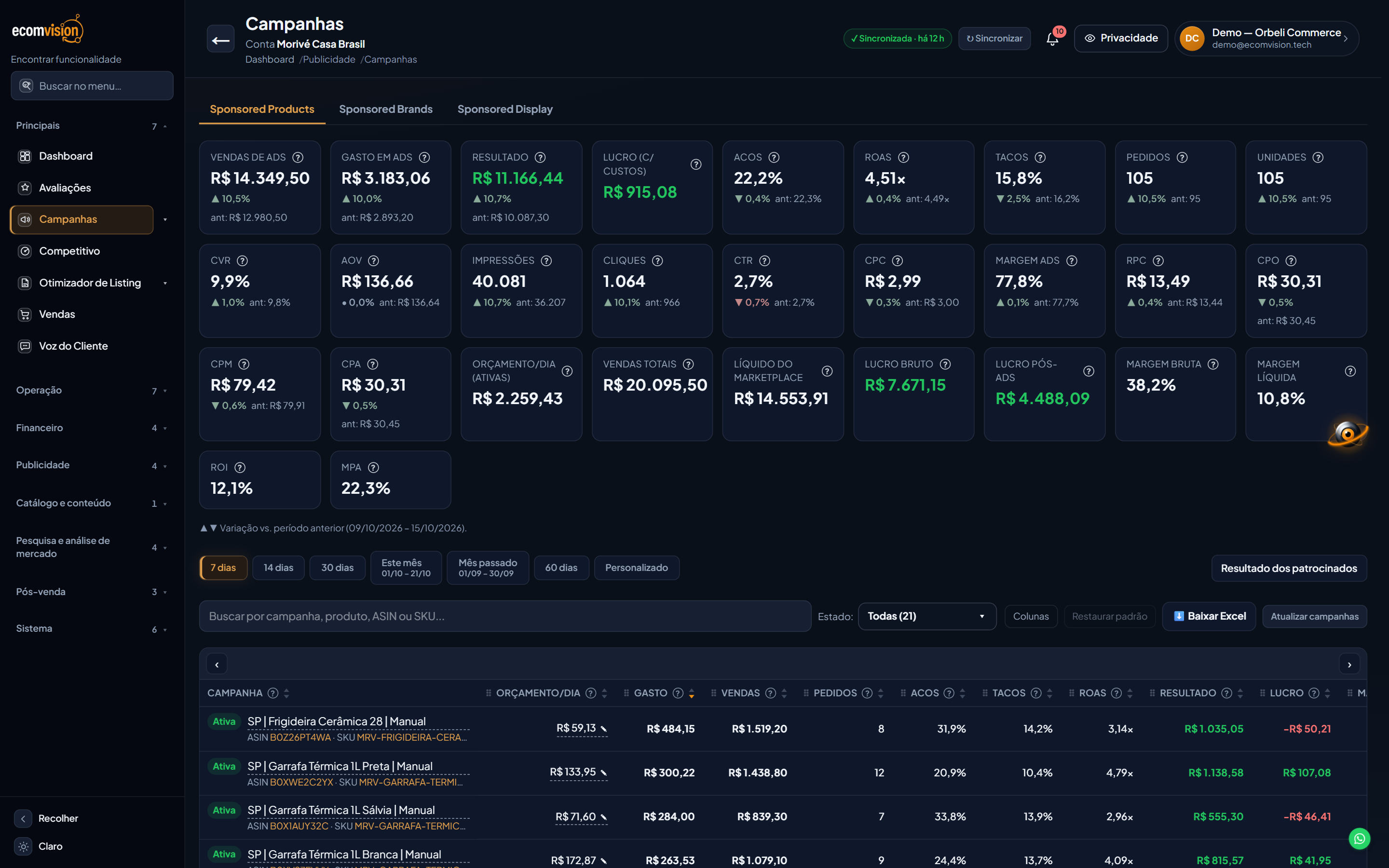Open Voz do Cliente in sidebar

pyautogui.click(x=82, y=346)
